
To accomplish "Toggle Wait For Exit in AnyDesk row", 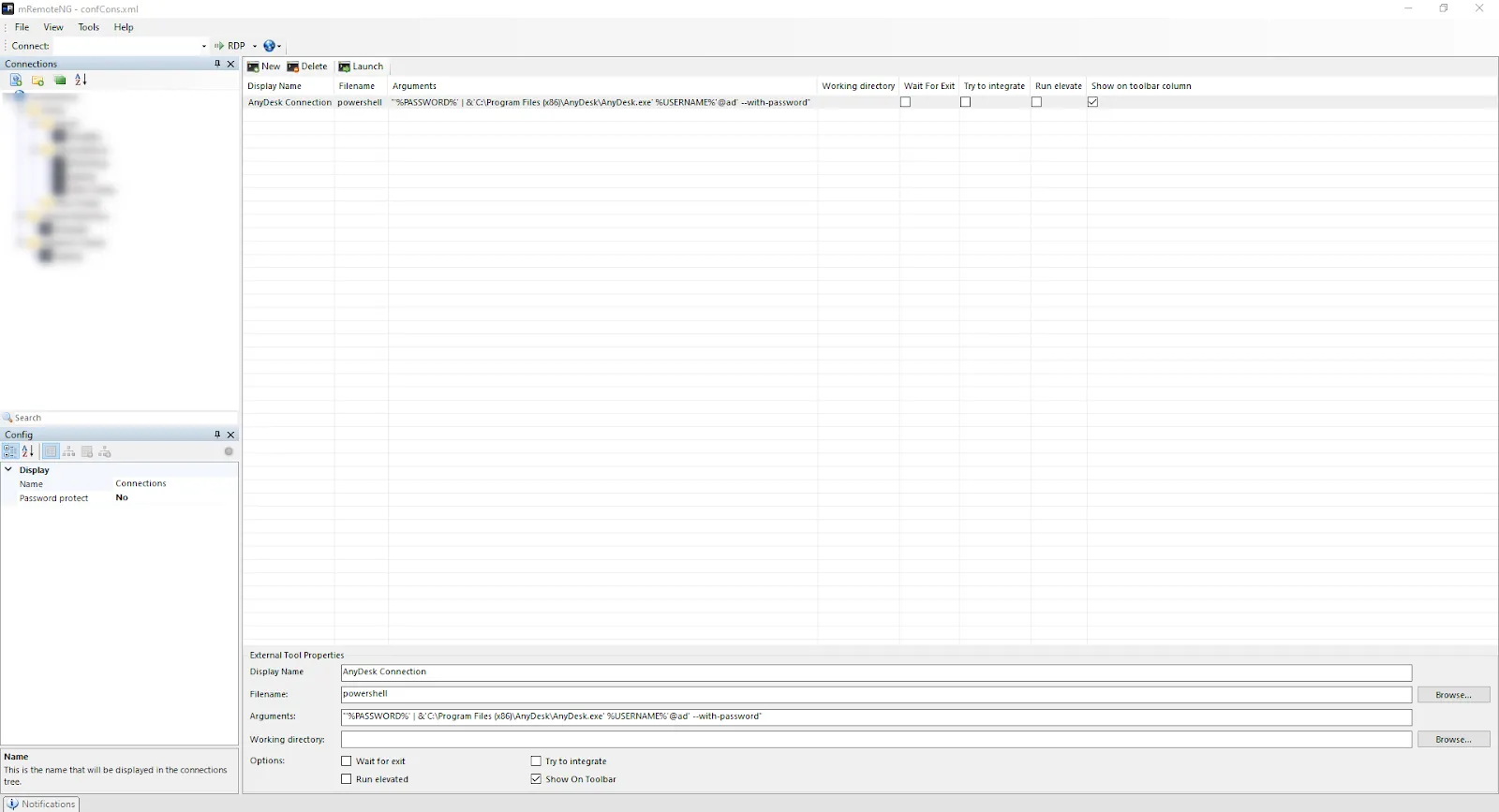I will tap(905, 102).
